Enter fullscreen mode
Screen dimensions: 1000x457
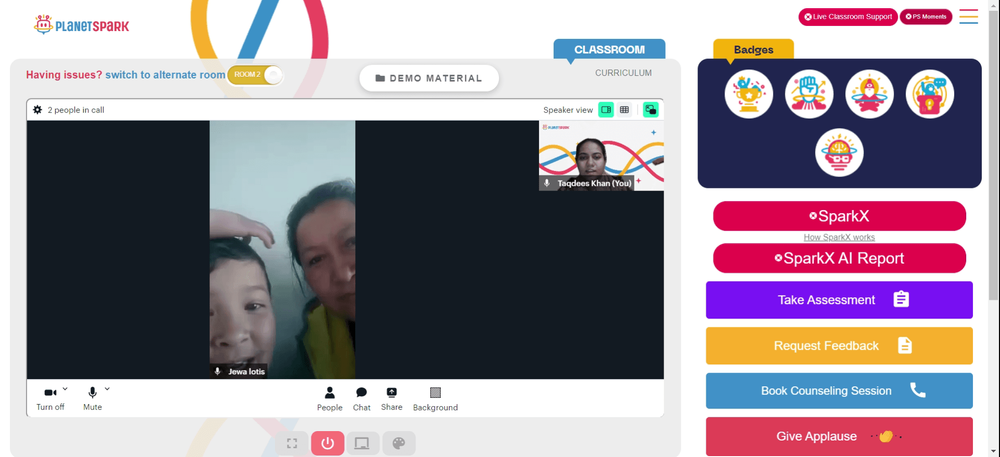click(x=292, y=443)
